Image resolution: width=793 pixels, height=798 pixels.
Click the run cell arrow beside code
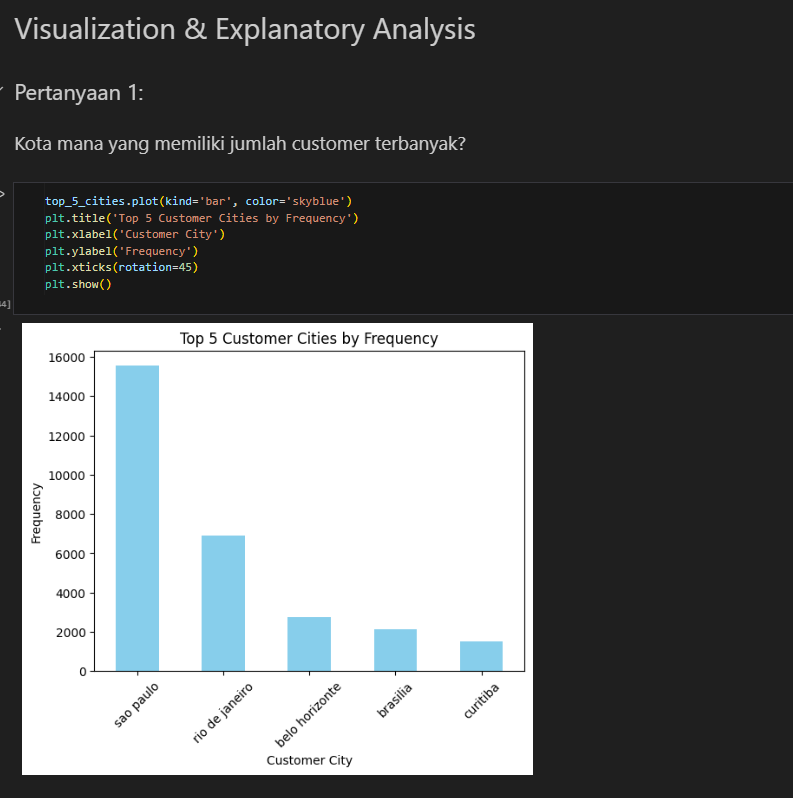click(x=3, y=194)
